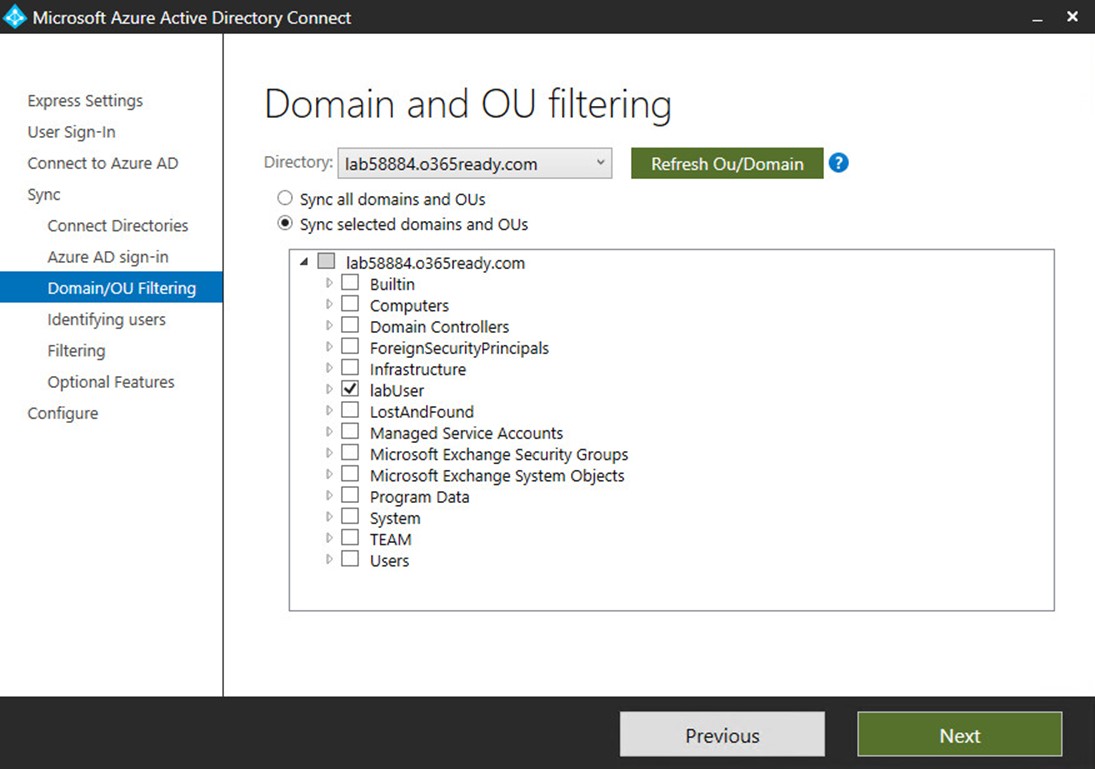The width and height of the screenshot is (1095, 769).
Task: Click the blue help question mark icon
Action: [x=838, y=163]
